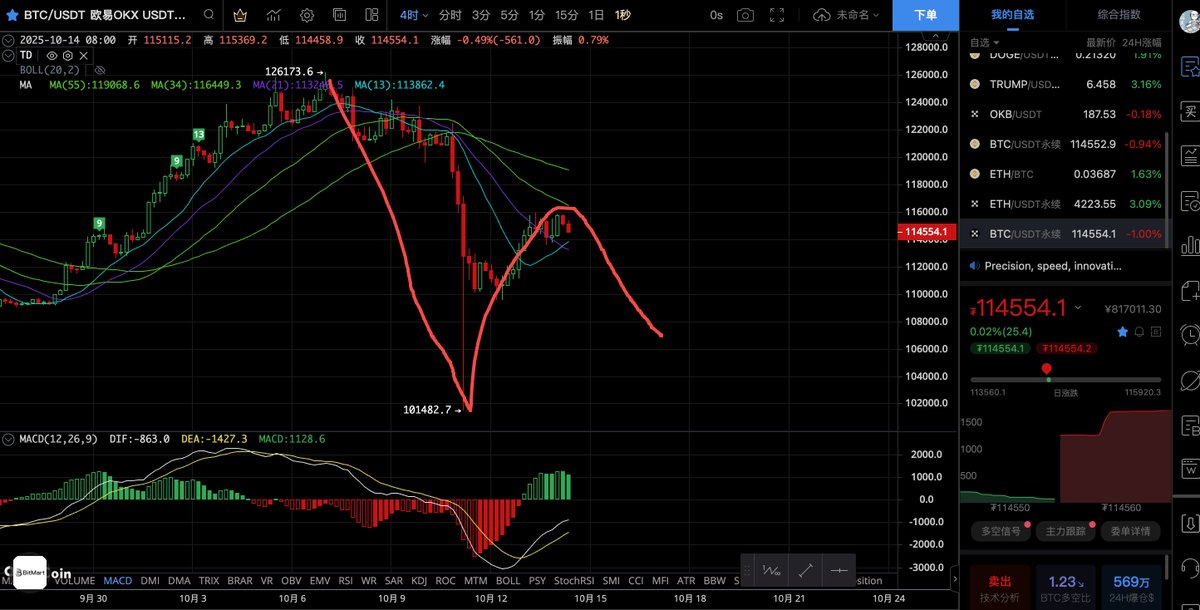The image size is (1200, 610).
Task: Switch to 15分 timeframe
Action: [x=567, y=15]
